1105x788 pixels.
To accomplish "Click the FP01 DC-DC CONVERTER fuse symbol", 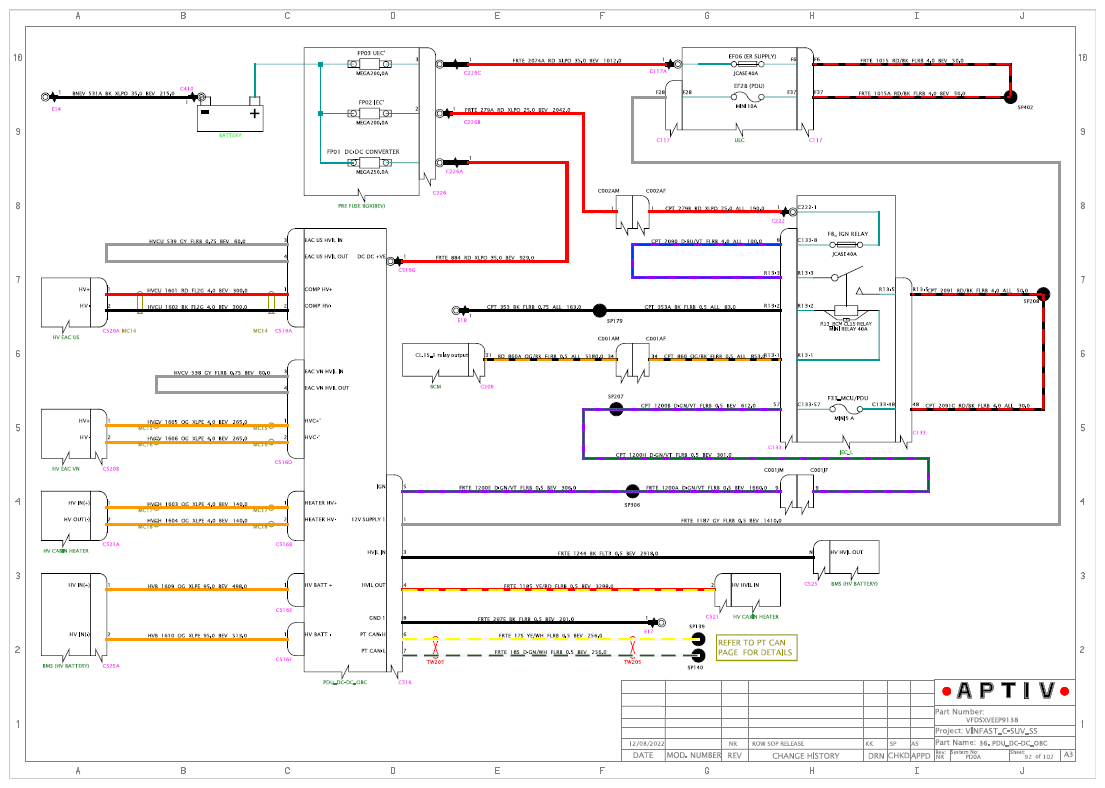I will point(370,163).
